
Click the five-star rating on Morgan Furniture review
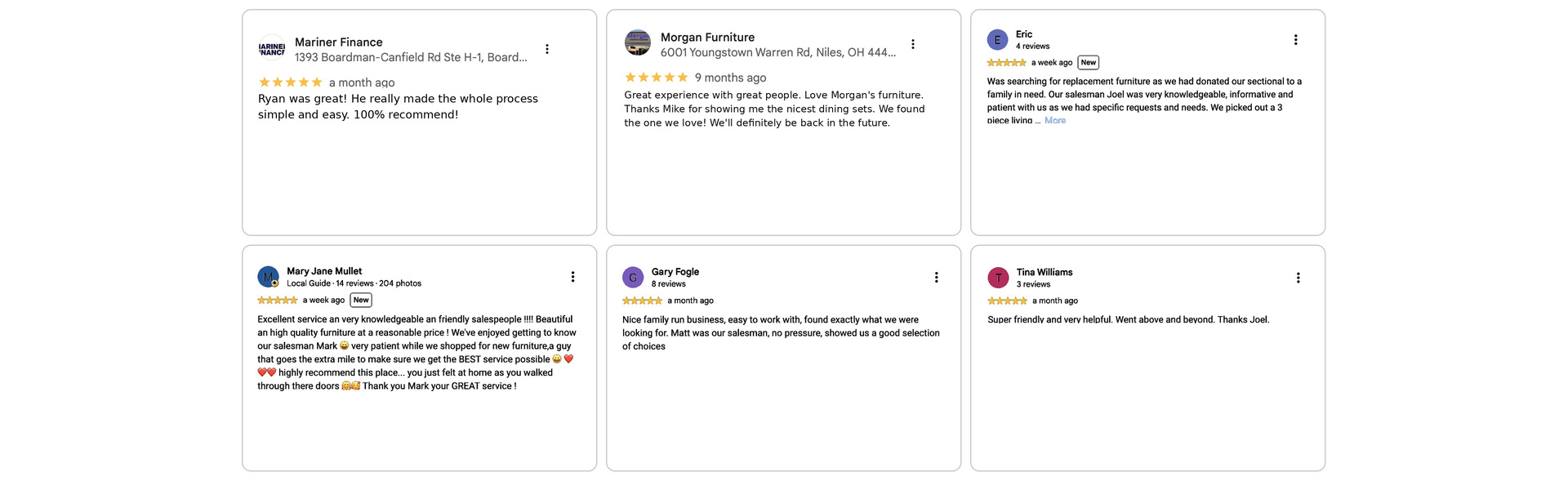click(x=657, y=78)
